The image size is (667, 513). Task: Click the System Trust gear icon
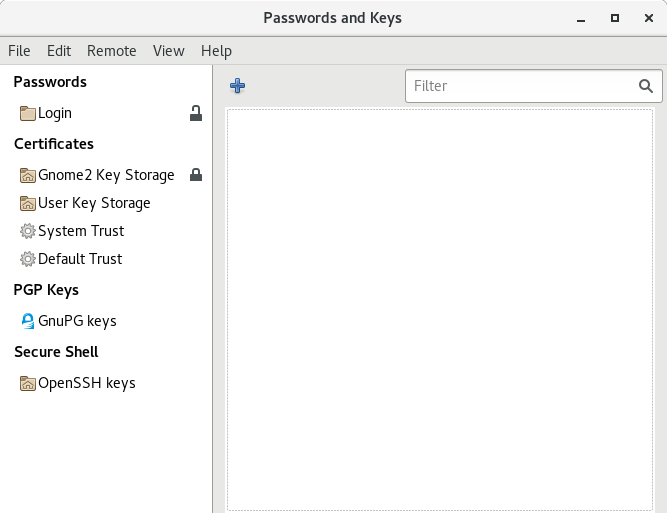[28, 232]
